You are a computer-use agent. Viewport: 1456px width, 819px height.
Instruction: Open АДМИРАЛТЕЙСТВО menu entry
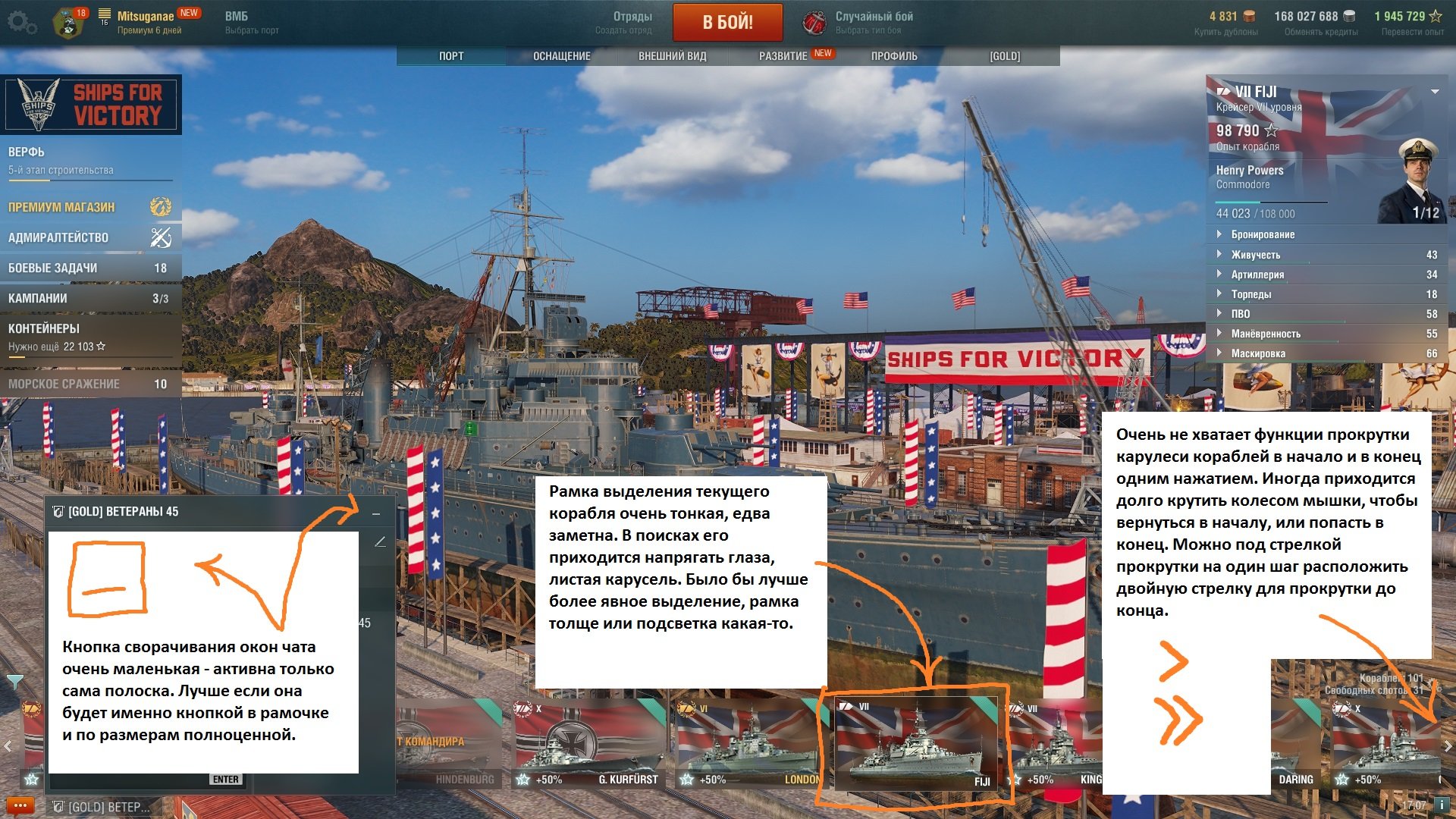pyautogui.click(x=91, y=237)
